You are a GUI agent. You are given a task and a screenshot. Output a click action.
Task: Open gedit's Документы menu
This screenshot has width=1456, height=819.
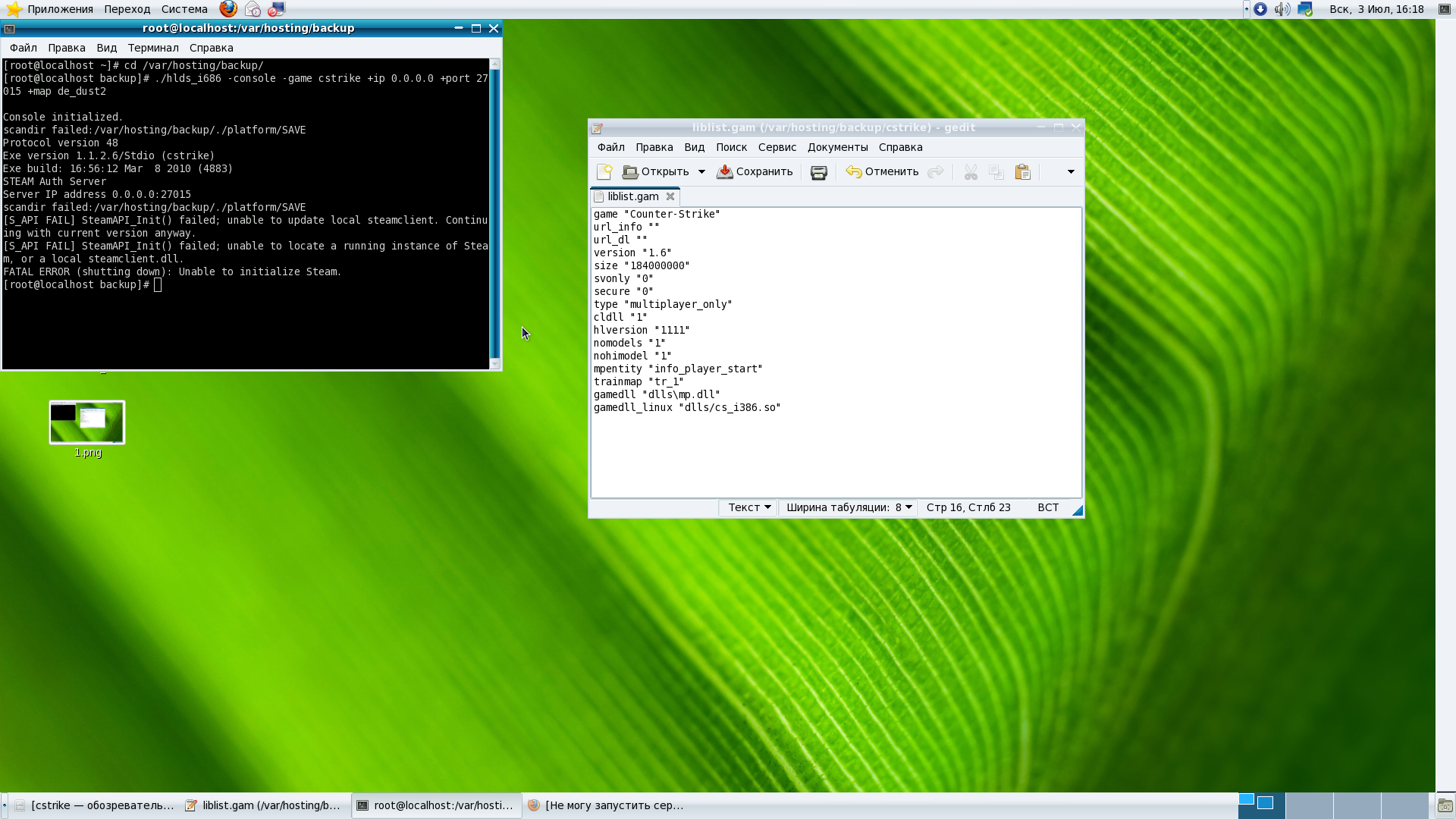click(x=838, y=148)
